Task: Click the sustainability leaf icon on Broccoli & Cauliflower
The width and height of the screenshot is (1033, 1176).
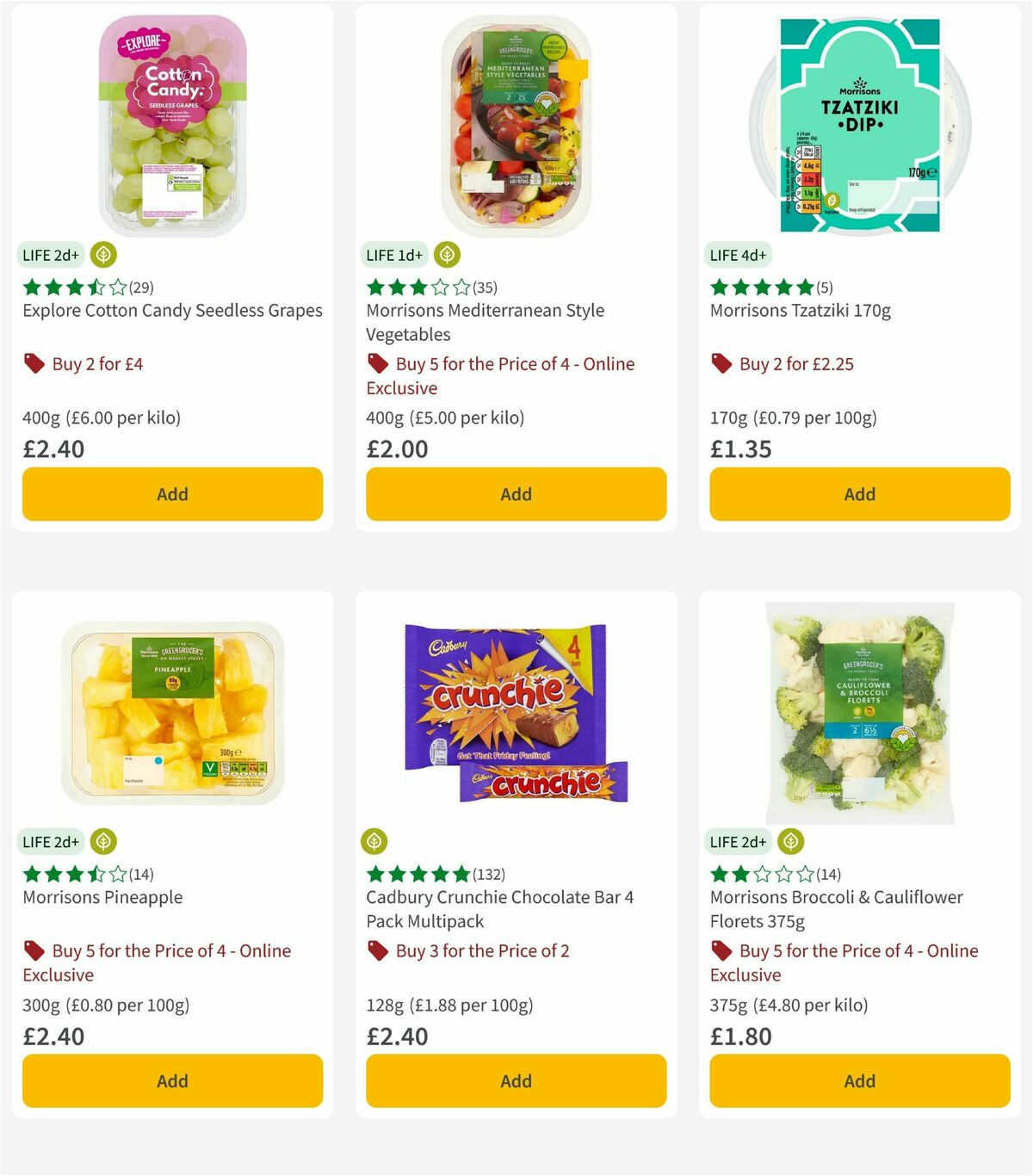Action: click(x=789, y=841)
